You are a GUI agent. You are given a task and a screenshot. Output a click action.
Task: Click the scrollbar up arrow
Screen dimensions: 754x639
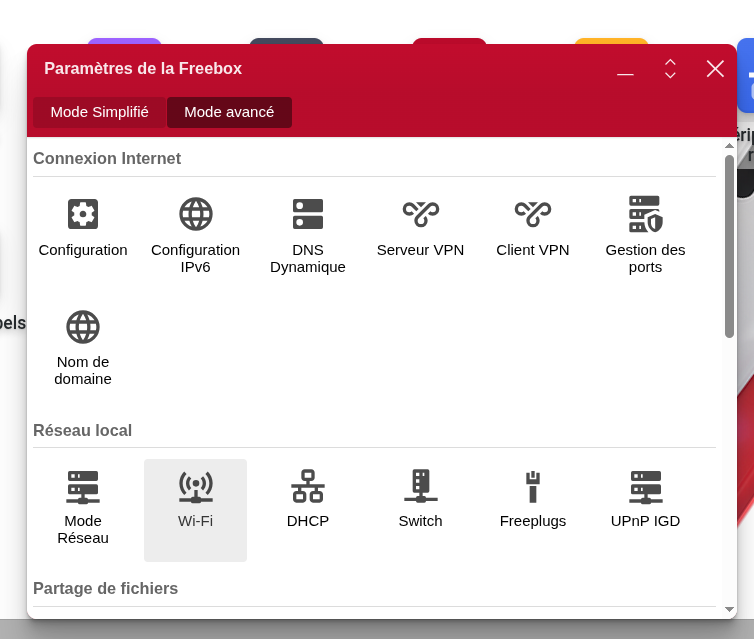click(x=729, y=146)
